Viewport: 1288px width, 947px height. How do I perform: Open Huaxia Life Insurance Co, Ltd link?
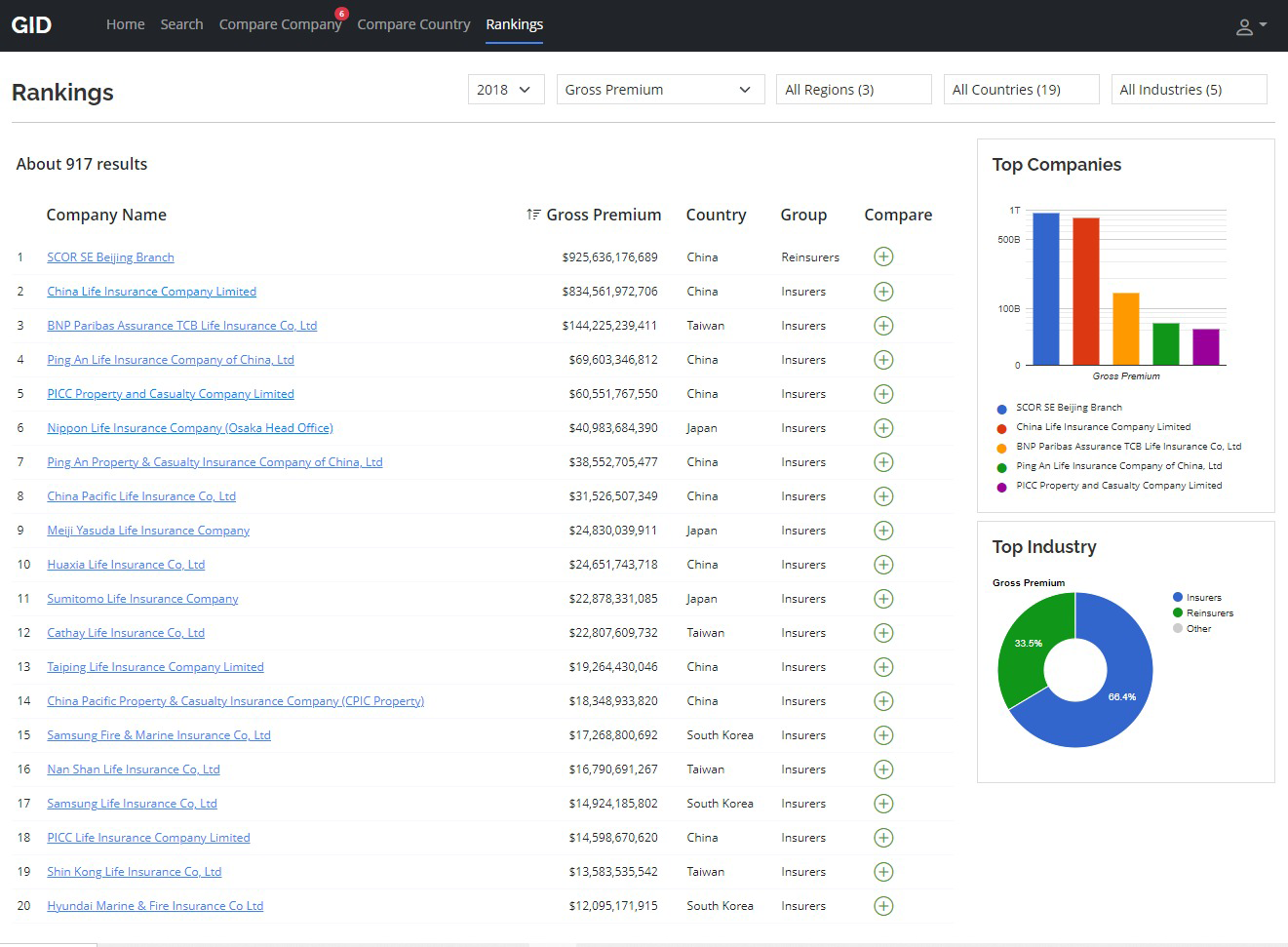(x=126, y=565)
